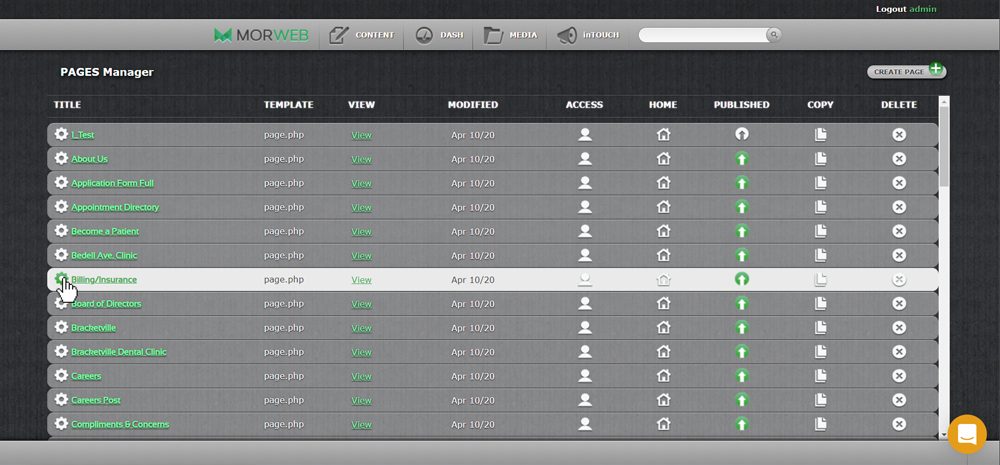
Task: Open the Board of Directors title link
Action: [106, 304]
